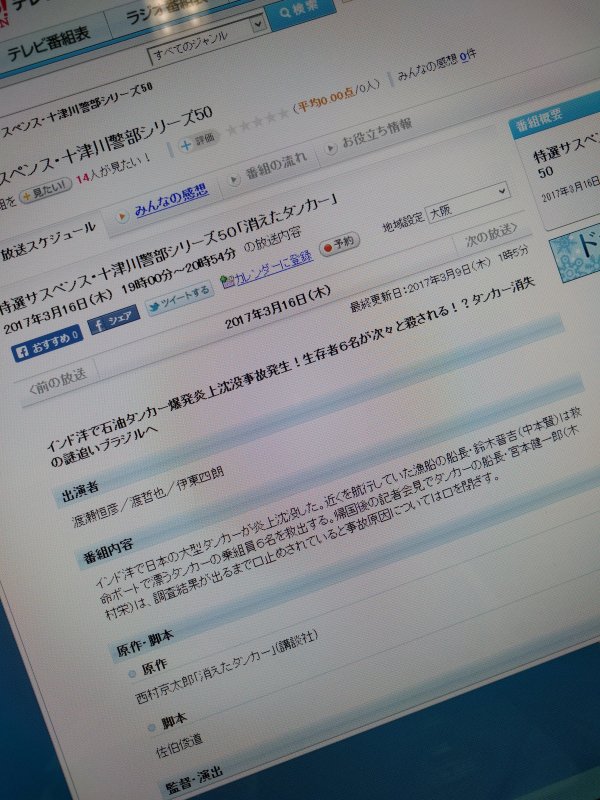Open the すべてのジャンル genre dropdown
The height and width of the screenshot is (800, 600).
(207, 40)
